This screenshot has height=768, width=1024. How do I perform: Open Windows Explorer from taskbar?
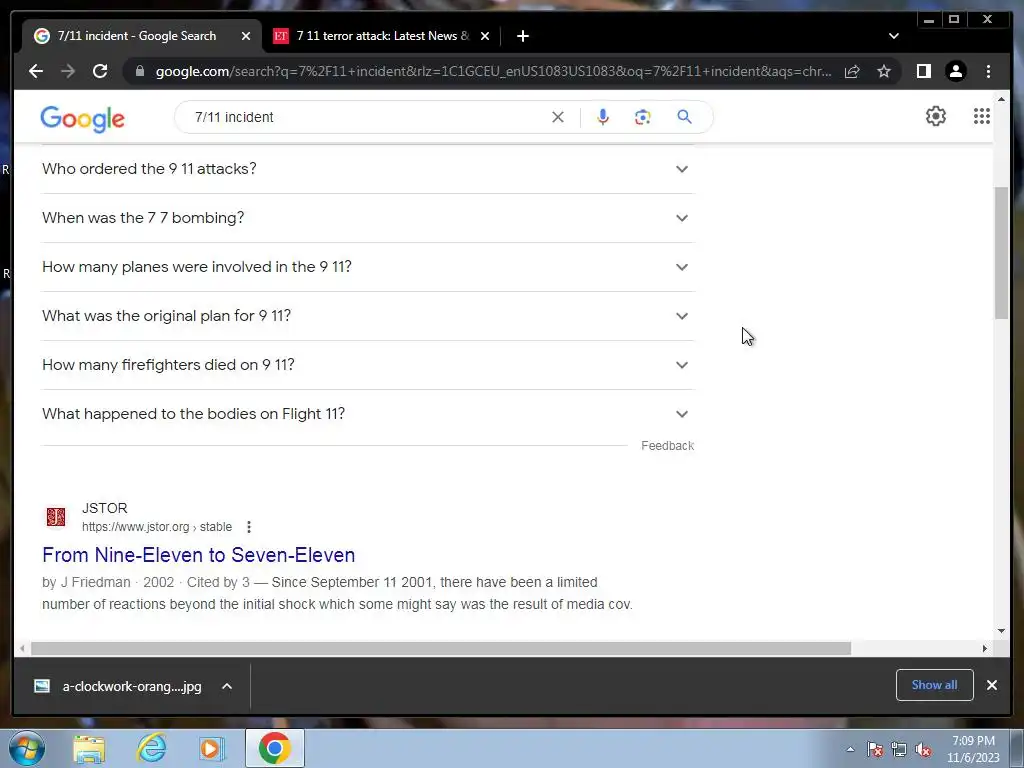(x=89, y=749)
